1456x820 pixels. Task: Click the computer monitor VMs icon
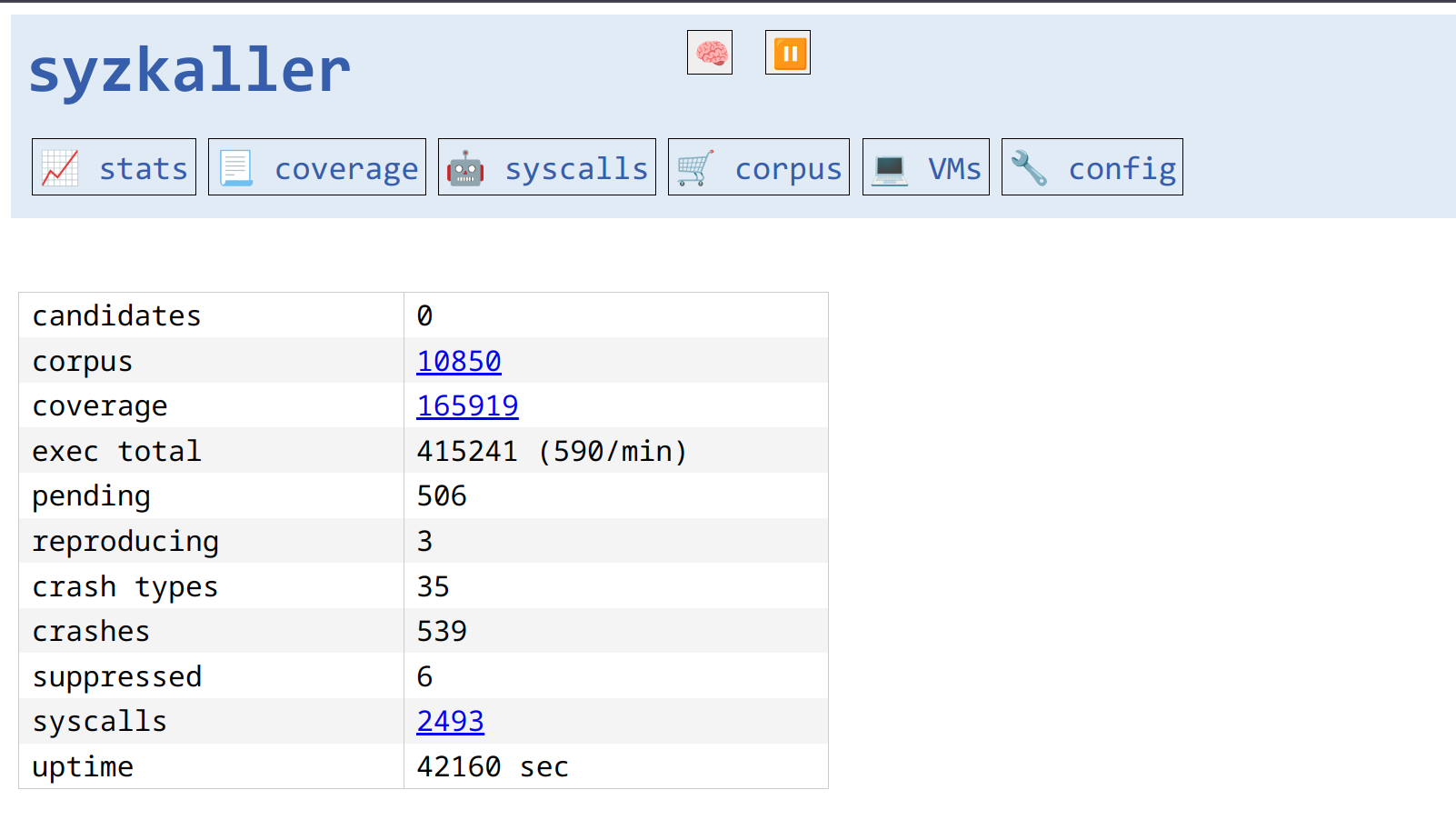tap(889, 166)
